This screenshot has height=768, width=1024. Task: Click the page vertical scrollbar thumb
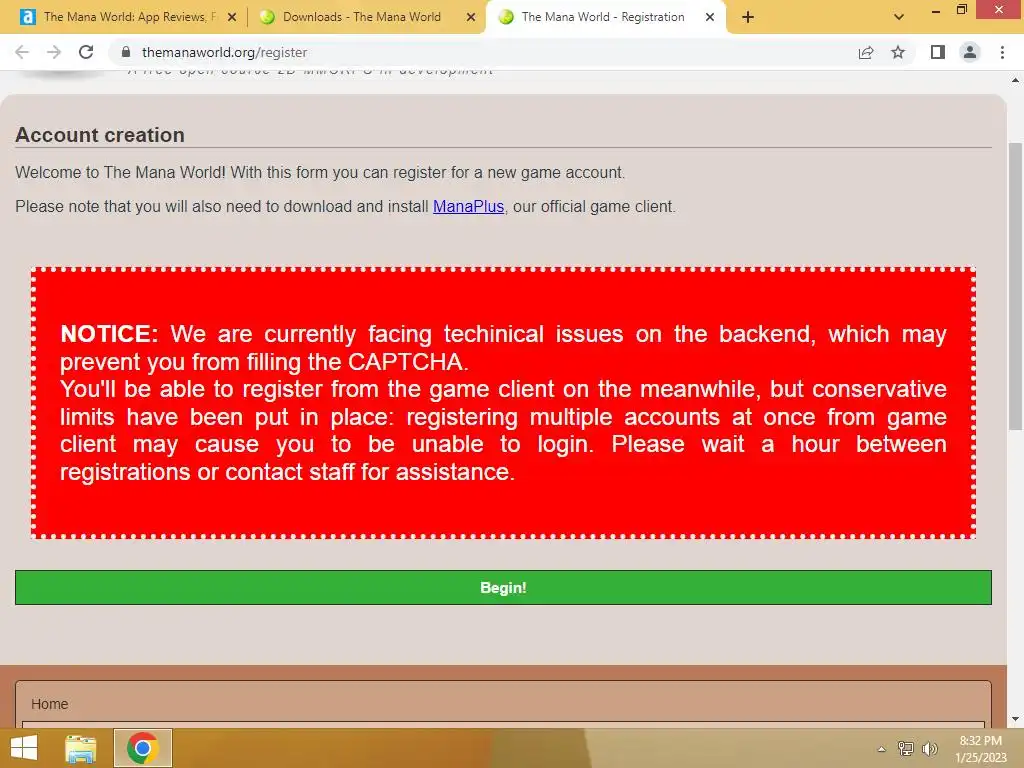[x=1015, y=286]
